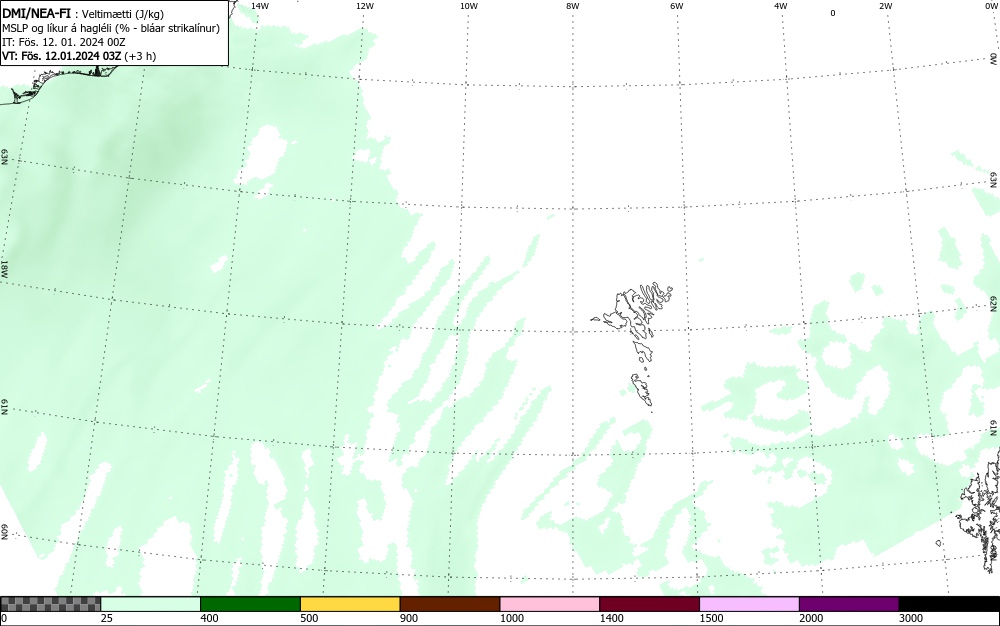Select the black legend swatch above 3000

[x=949, y=604]
